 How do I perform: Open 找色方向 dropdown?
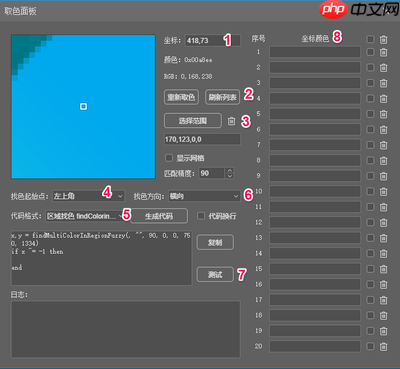point(204,196)
